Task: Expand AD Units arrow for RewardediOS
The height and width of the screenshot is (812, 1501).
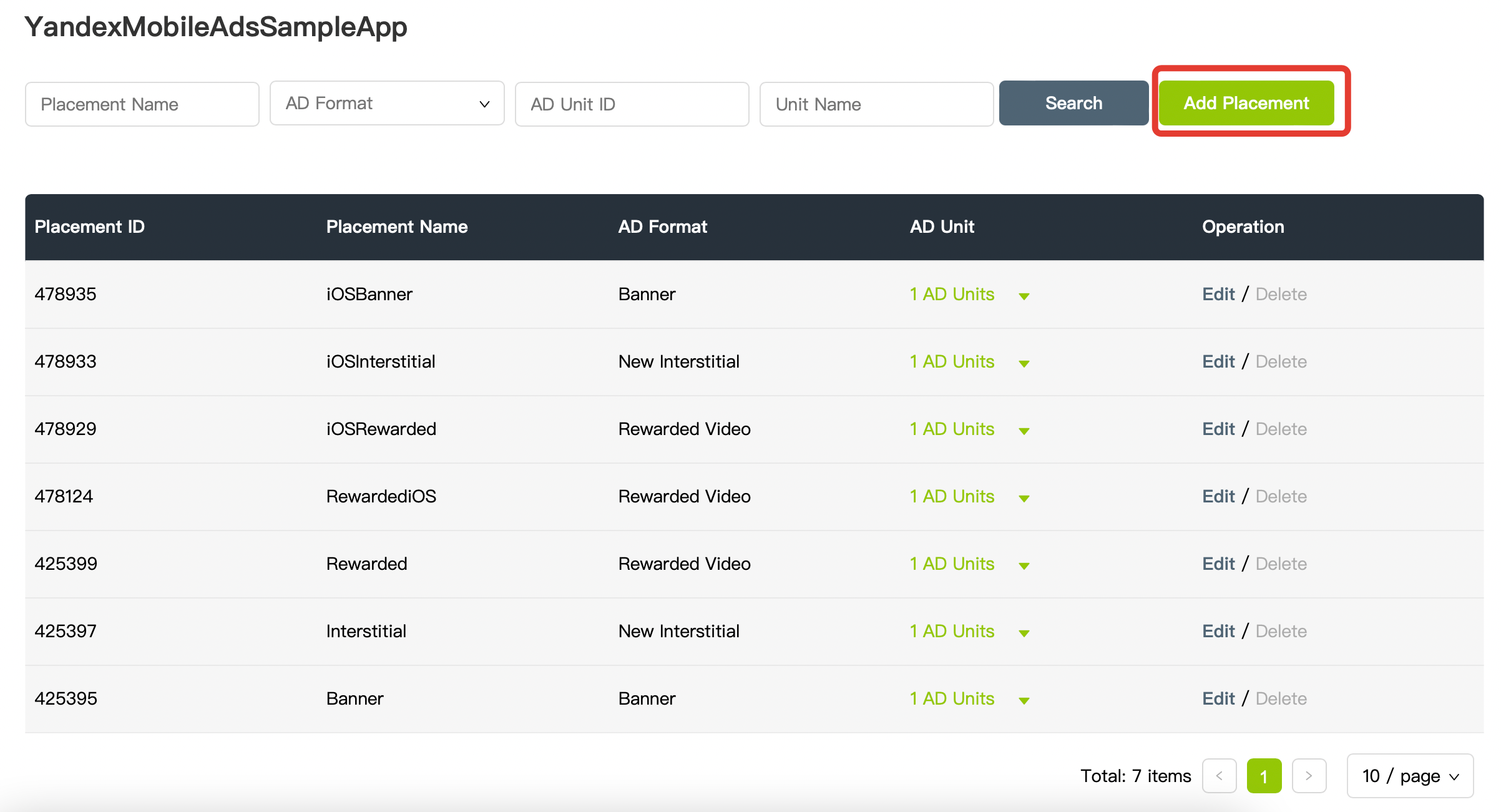Action: [x=1024, y=498]
